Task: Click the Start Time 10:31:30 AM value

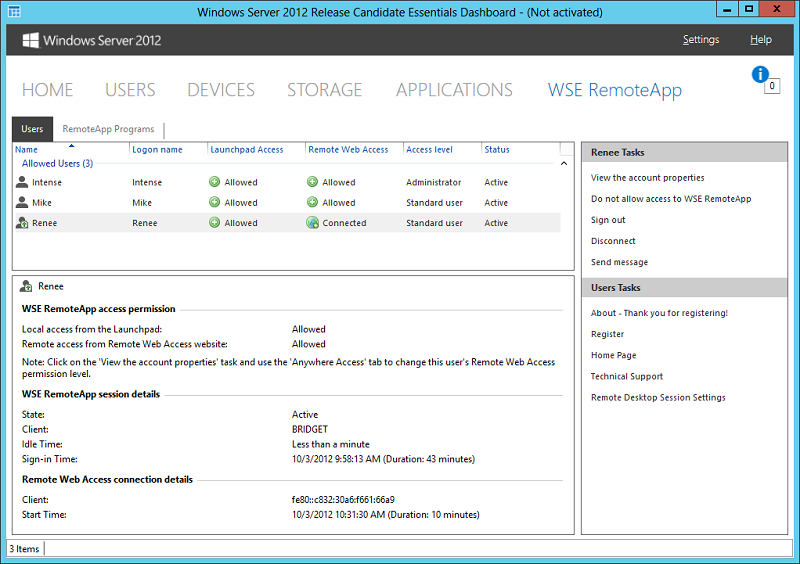Action: tap(385, 514)
